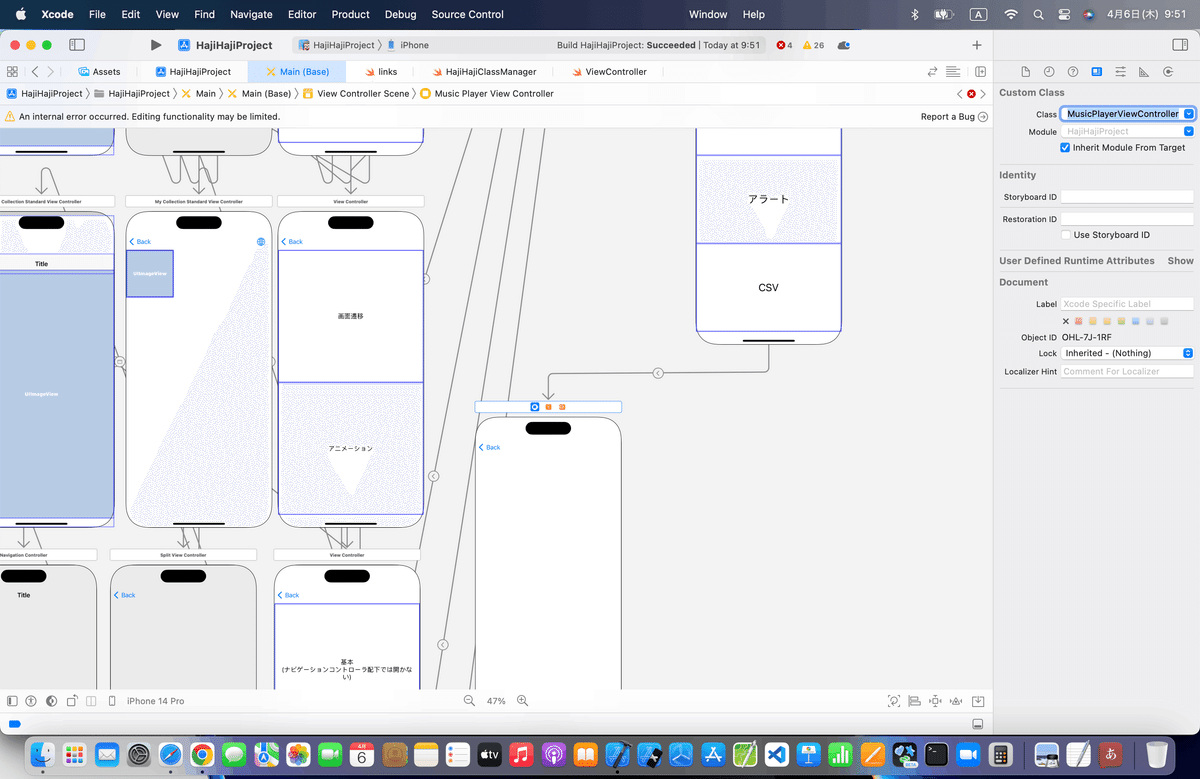This screenshot has height=779, width=1200.
Task: Toggle the navigator sidebar in toolbar
Action: tap(77, 45)
